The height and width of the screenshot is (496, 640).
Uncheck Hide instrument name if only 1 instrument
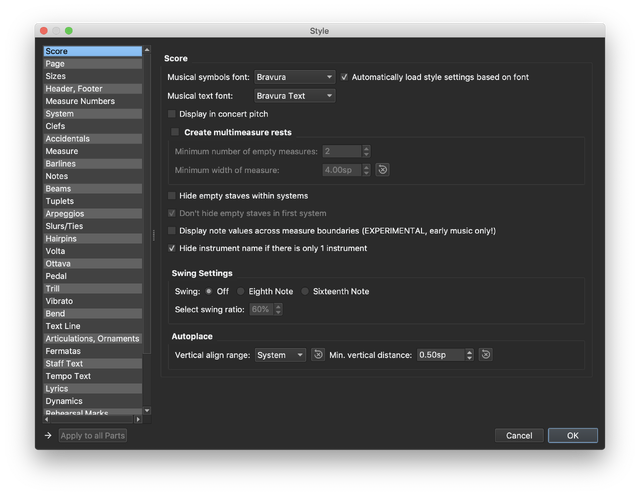click(x=172, y=248)
